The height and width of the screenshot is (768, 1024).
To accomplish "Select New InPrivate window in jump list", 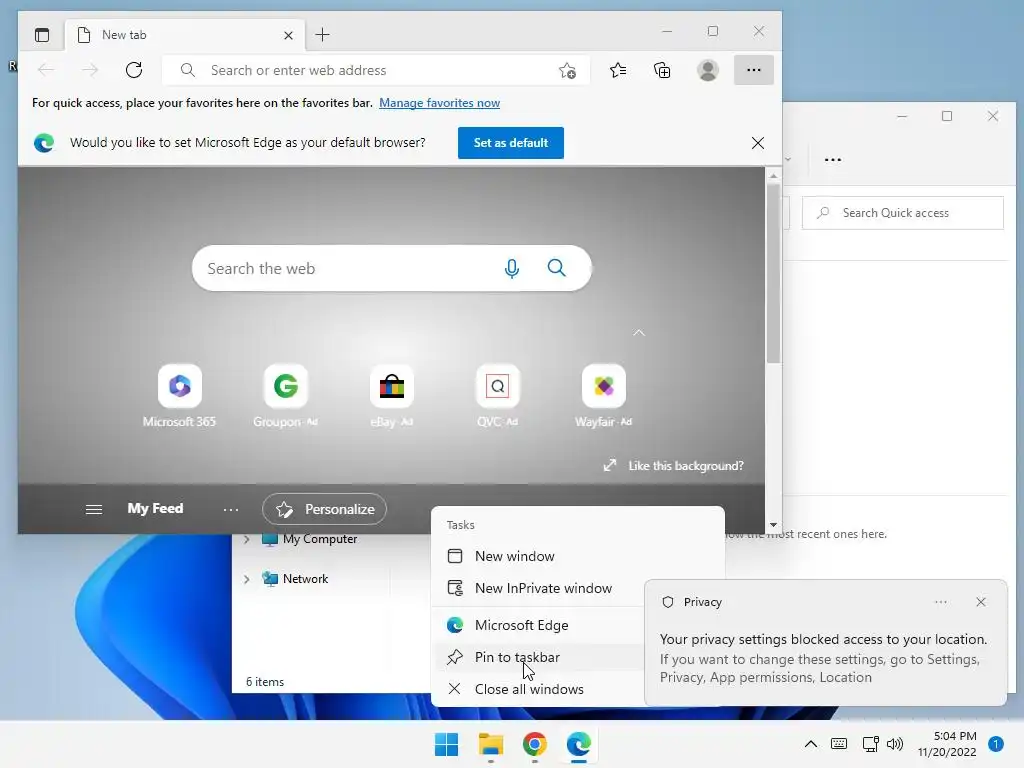I will tap(538, 588).
